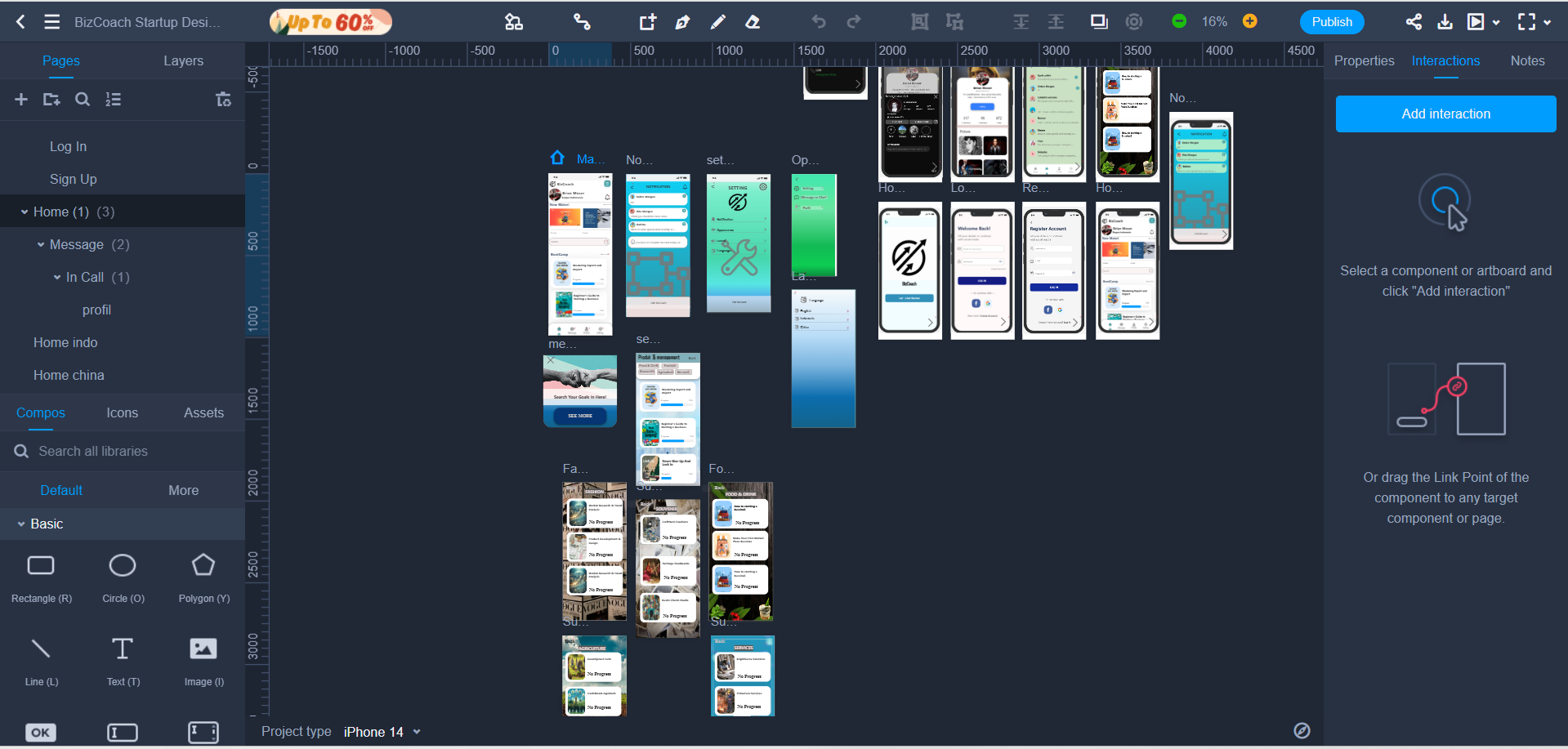Pick the Eraser tool
1568x749 pixels.
tap(753, 22)
